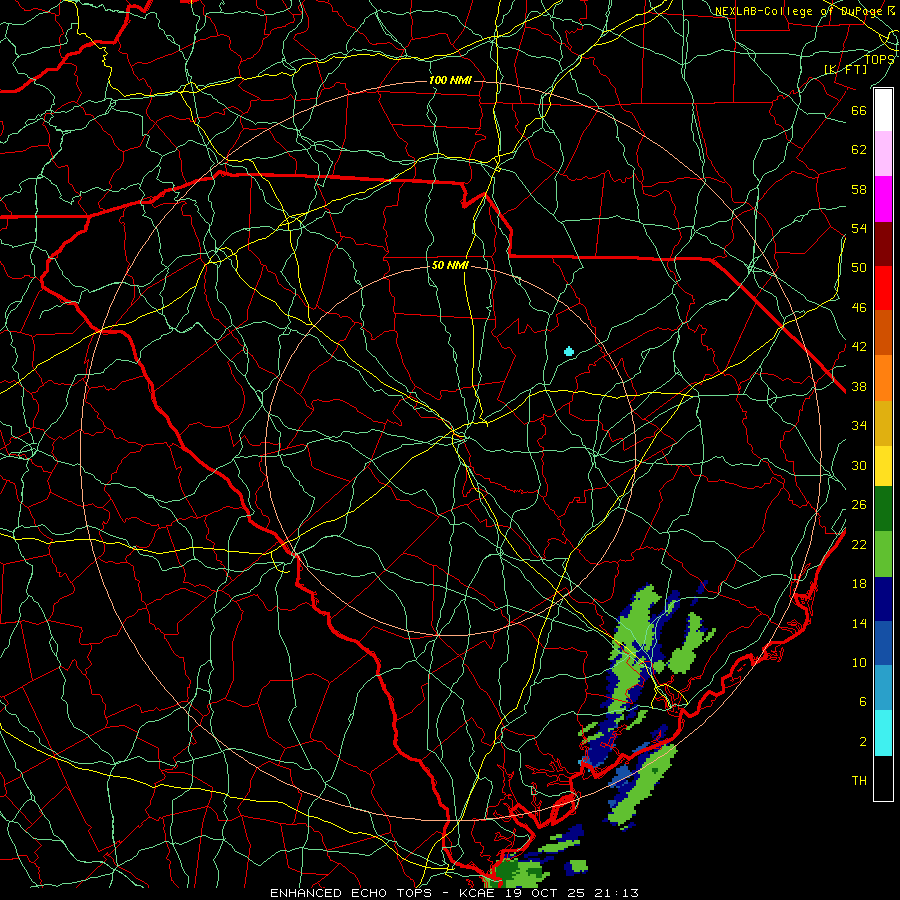Click the 18 legend value
This screenshot has height=900, width=900.
point(859,584)
